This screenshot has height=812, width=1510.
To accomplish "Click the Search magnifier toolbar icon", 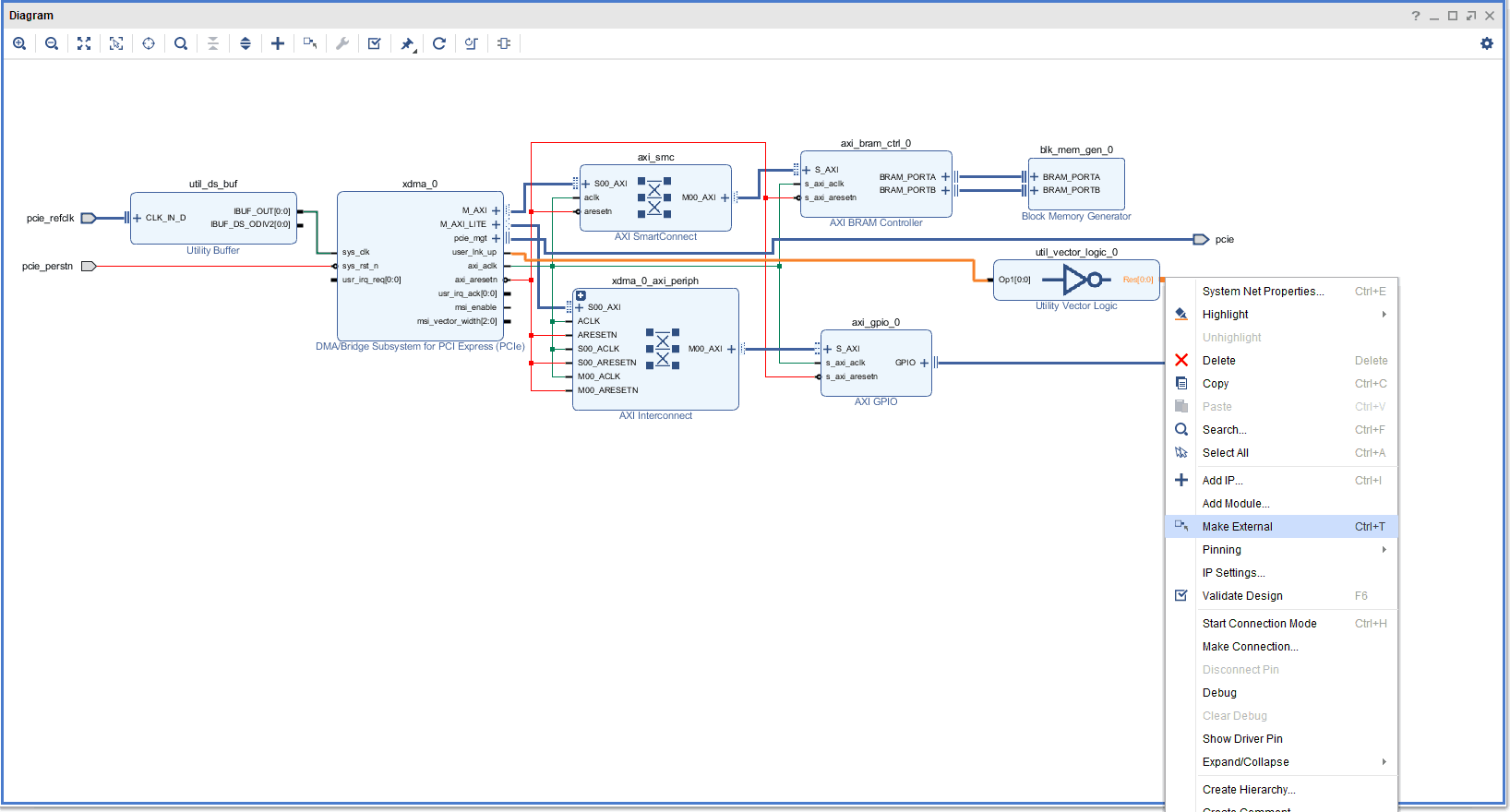I will (x=181, y=43).
